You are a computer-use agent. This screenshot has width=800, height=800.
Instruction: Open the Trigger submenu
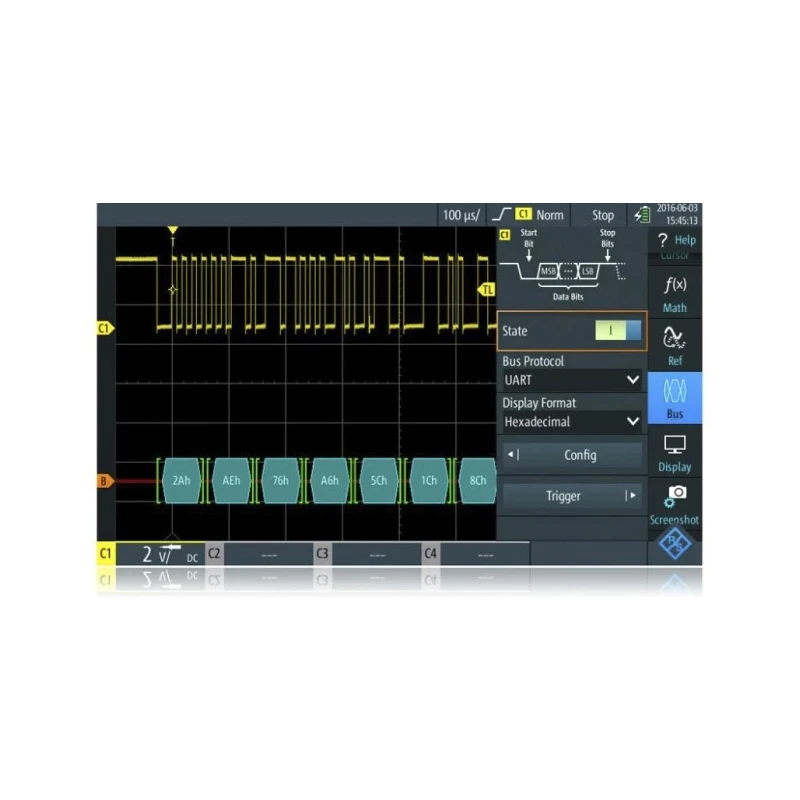(x=572, y=496)
